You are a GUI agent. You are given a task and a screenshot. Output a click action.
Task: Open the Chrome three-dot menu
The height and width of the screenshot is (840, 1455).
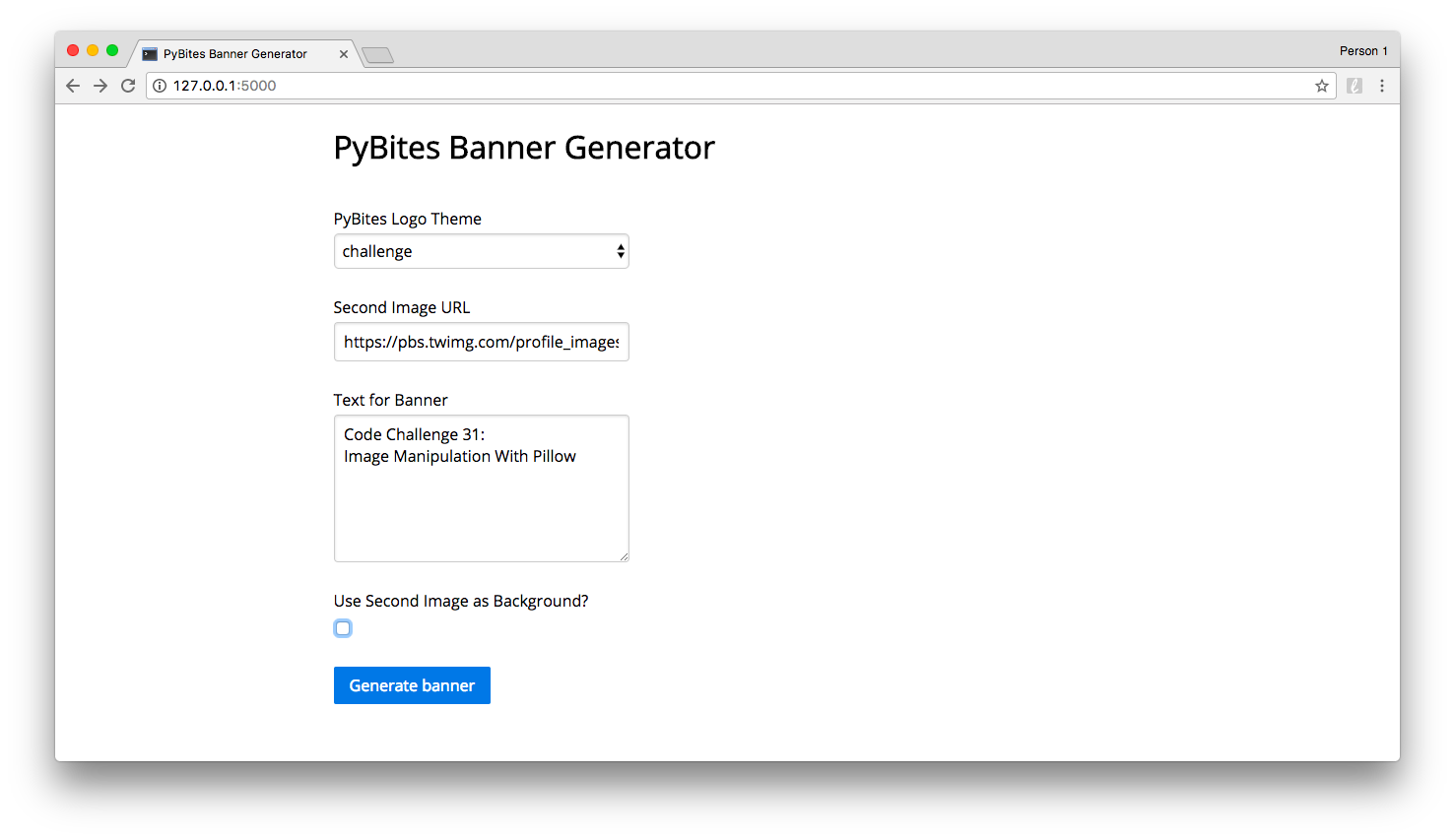(x=1382, y=86)
